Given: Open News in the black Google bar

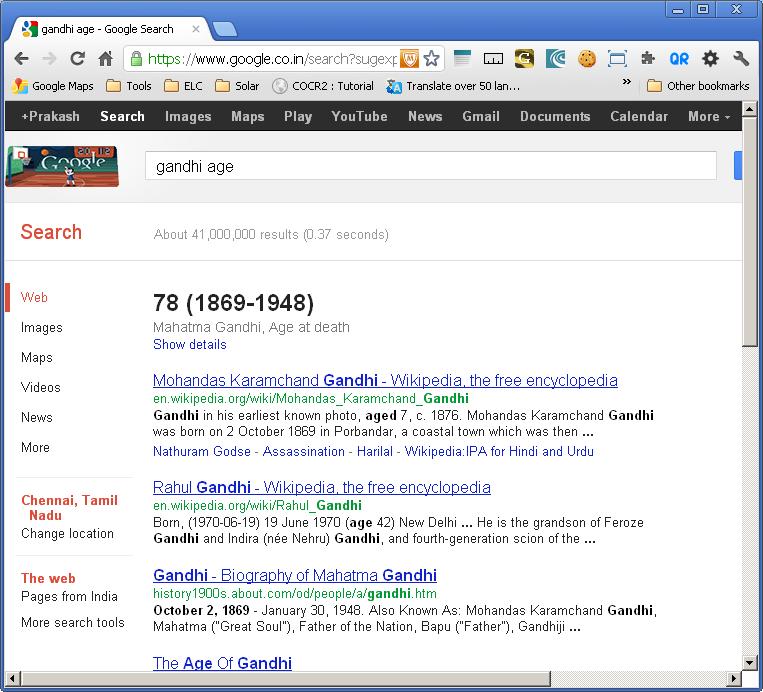Looking at the screenshot, I should 425,116.
